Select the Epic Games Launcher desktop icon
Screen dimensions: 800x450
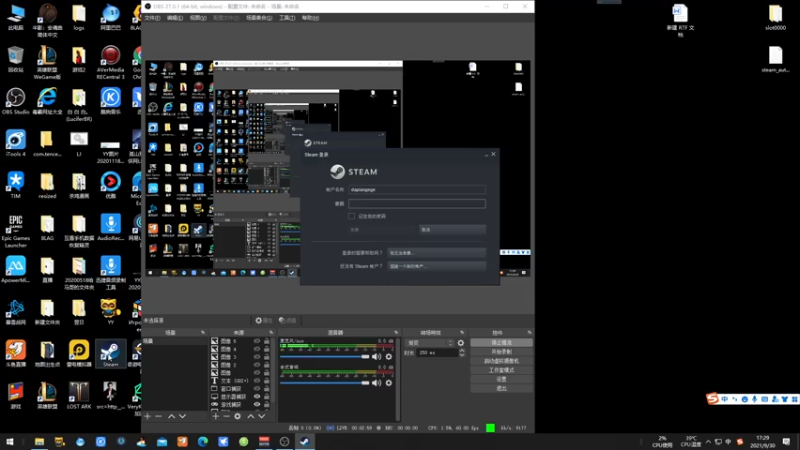pyautogui.click(x=15, y=231)
